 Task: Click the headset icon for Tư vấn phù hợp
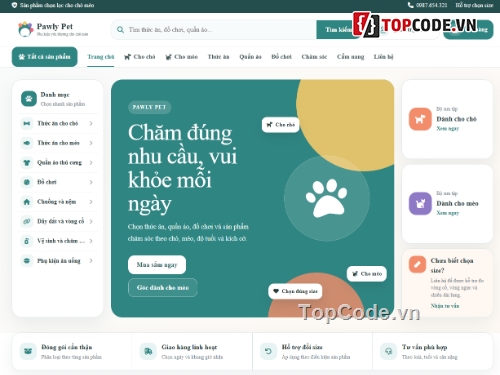(388, 351)
